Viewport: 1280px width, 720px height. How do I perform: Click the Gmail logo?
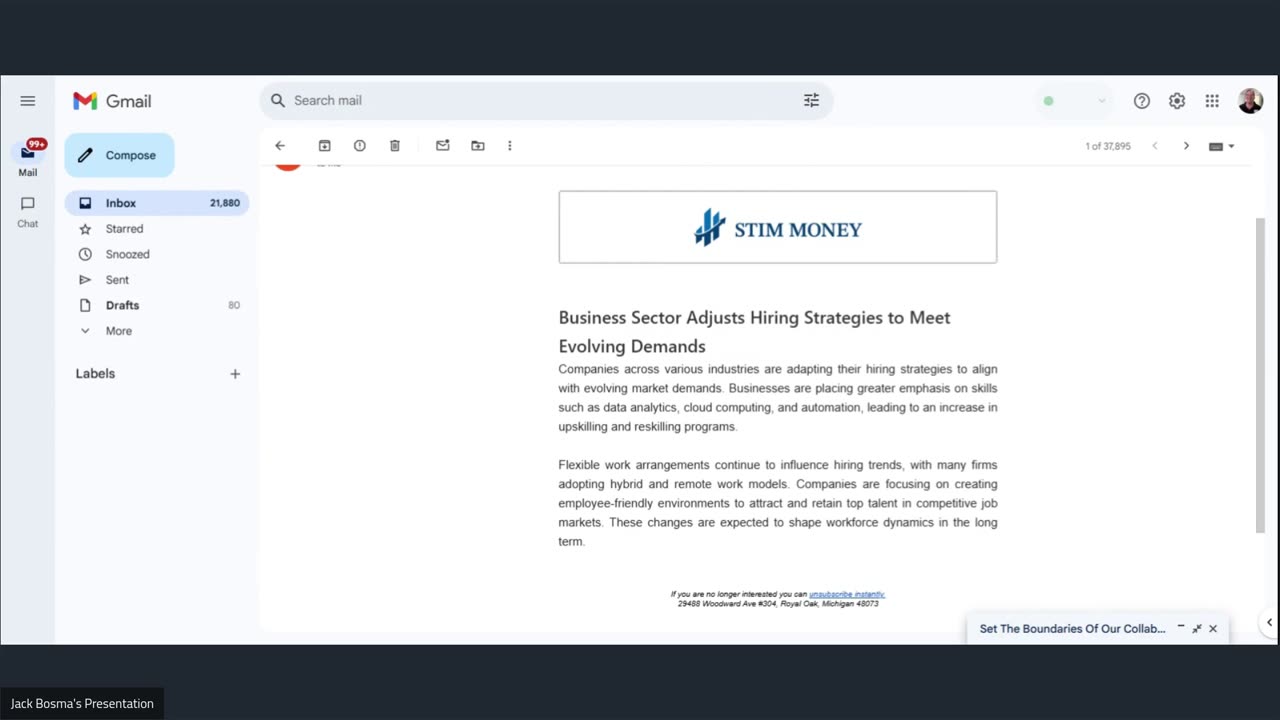[x=112, y=101]
